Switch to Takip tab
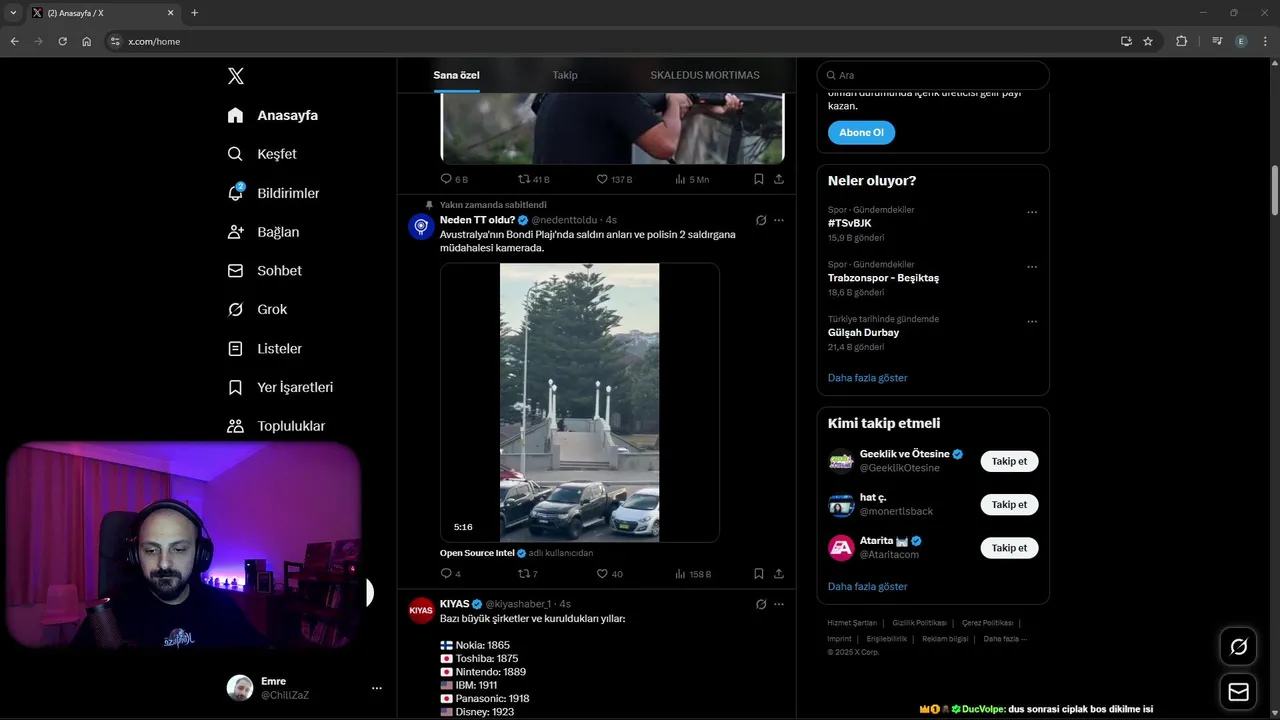Screen dimensions: 1280x720 565,75
